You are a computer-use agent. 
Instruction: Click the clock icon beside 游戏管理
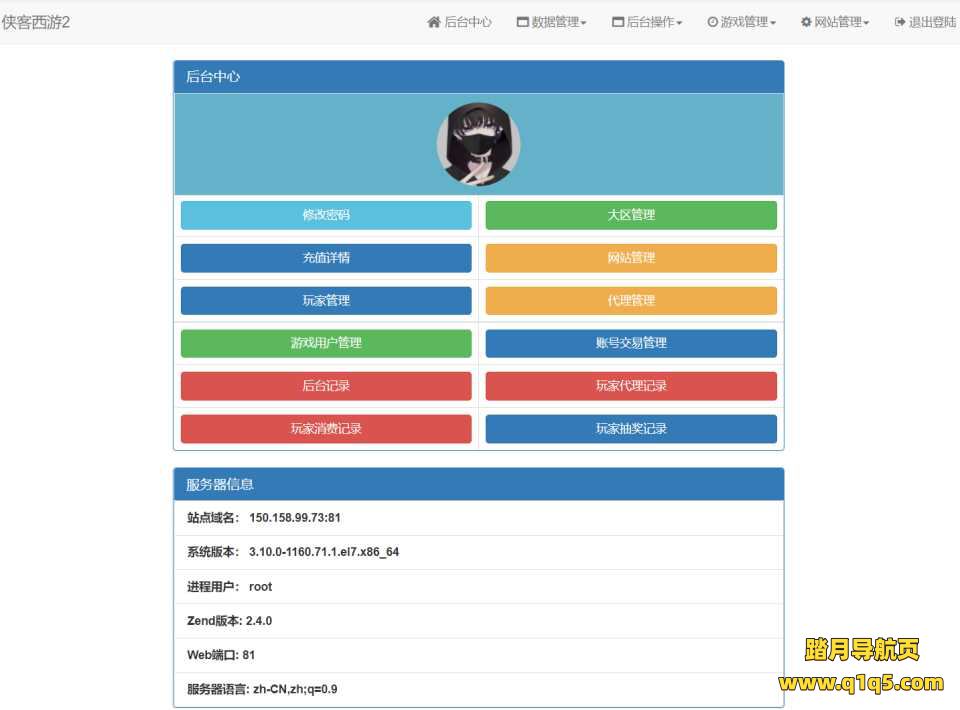click(x=712, y=21)
